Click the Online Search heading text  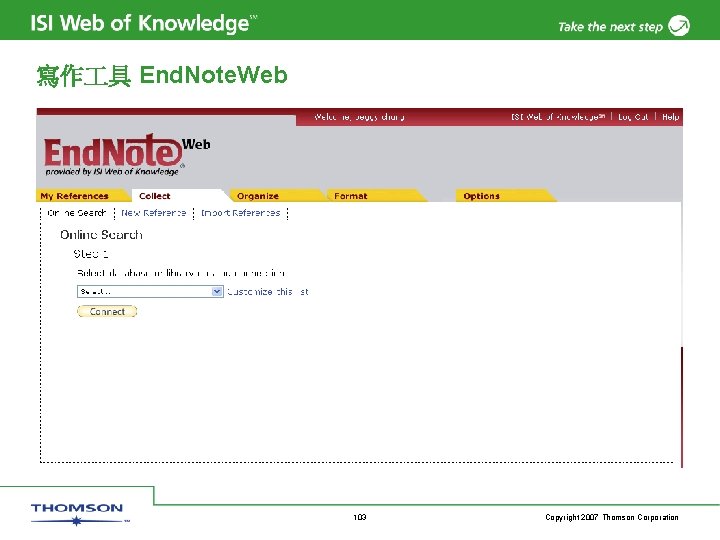[x=101, y=235]
